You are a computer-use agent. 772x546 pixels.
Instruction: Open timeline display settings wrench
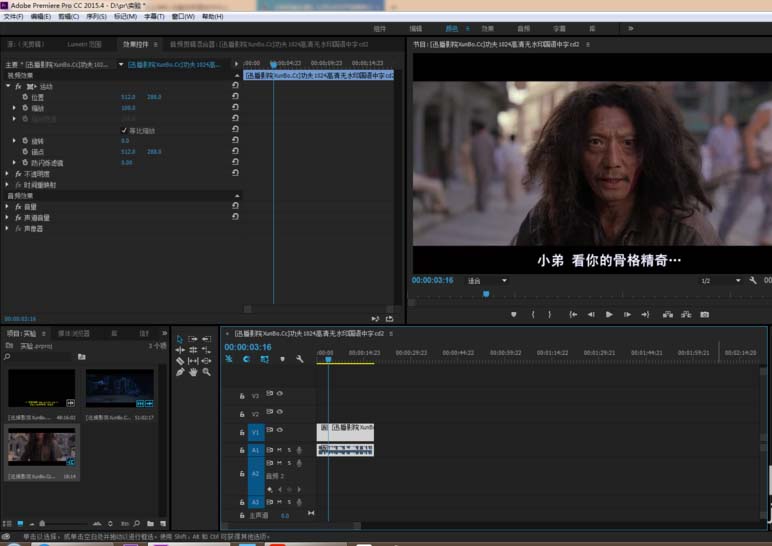[299, 359]
